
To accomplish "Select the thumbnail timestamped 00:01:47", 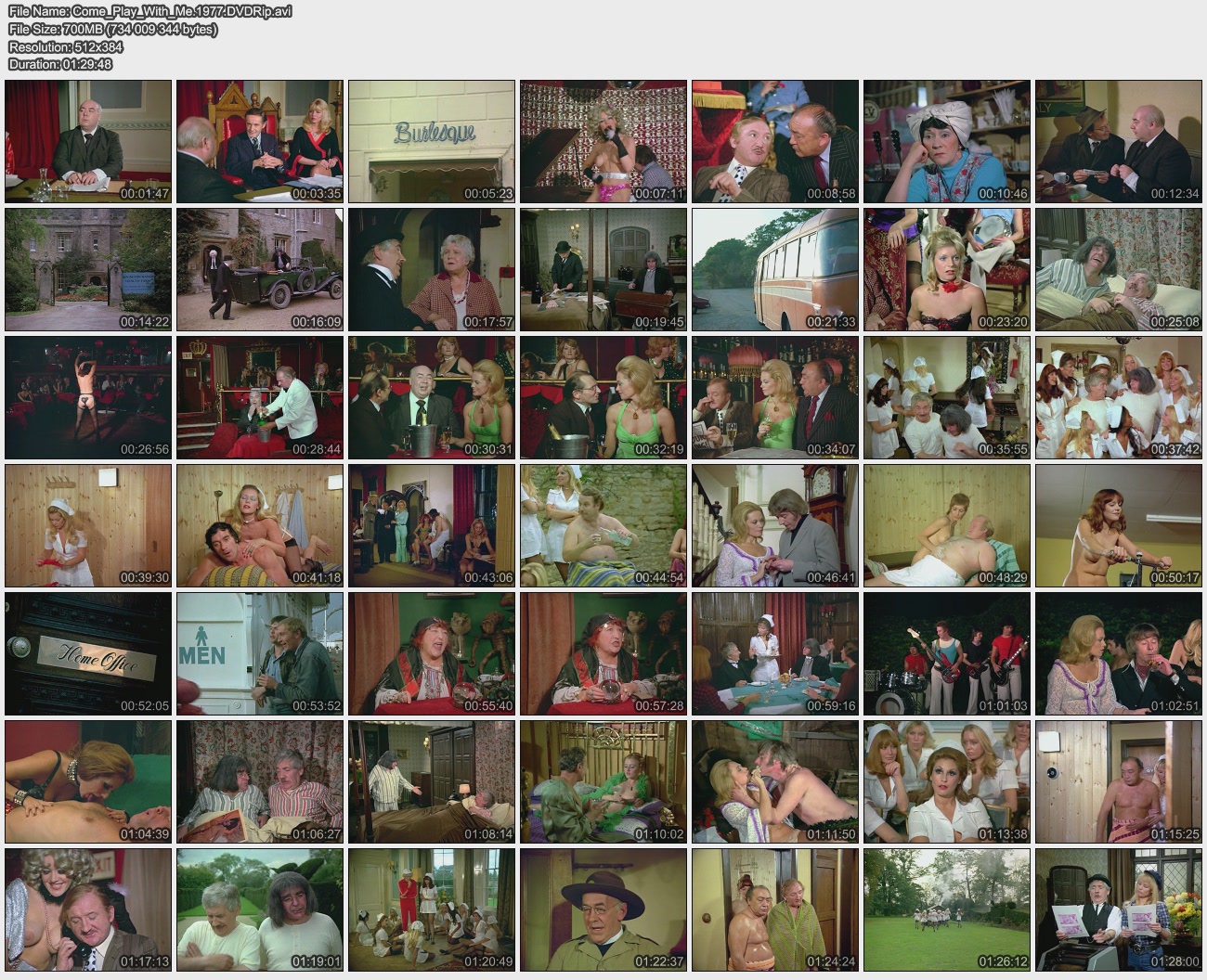I will pyautogui.click(x=88, y=141).
